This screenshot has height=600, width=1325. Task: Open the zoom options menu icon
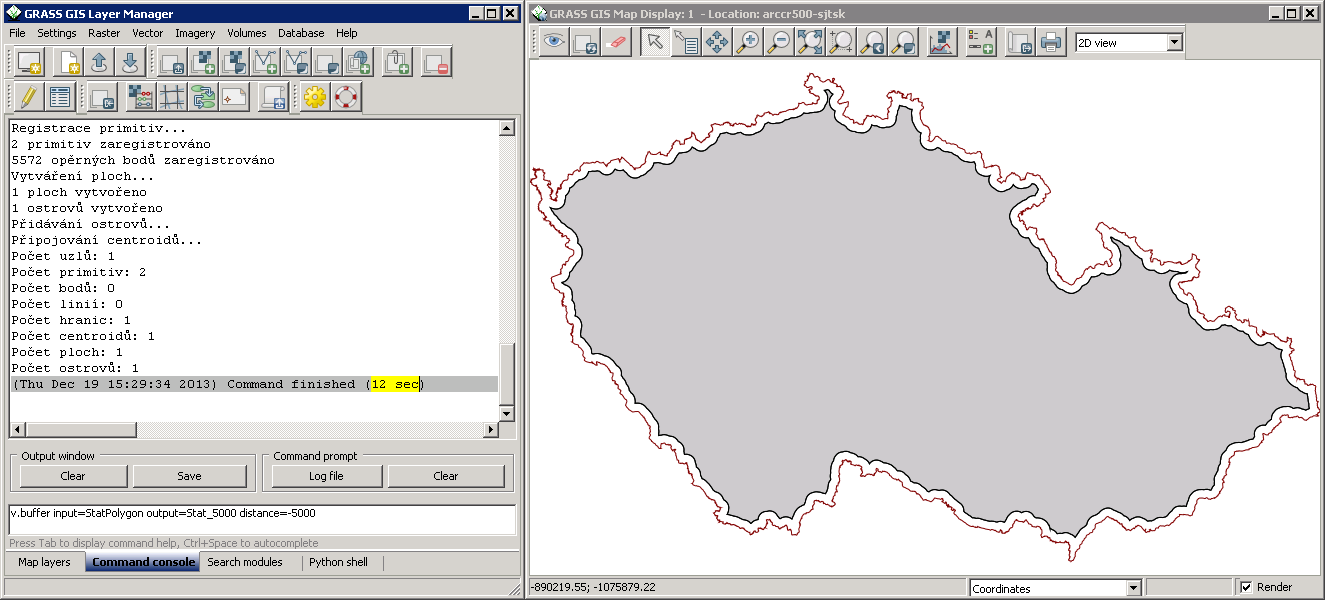[x=903, y=42]
